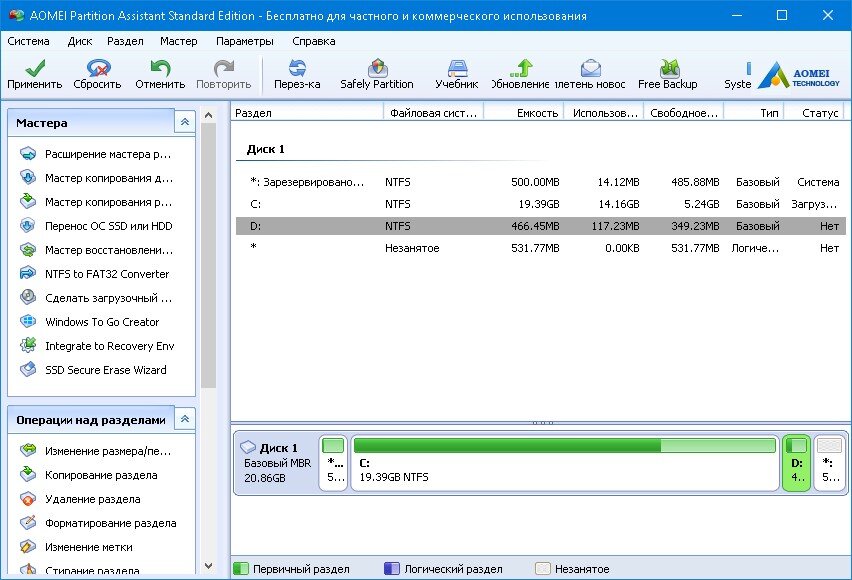Click the Обновление upgrade icon
Image resolution: width=852 pixels, height=580 pixels.
(521, 68)
